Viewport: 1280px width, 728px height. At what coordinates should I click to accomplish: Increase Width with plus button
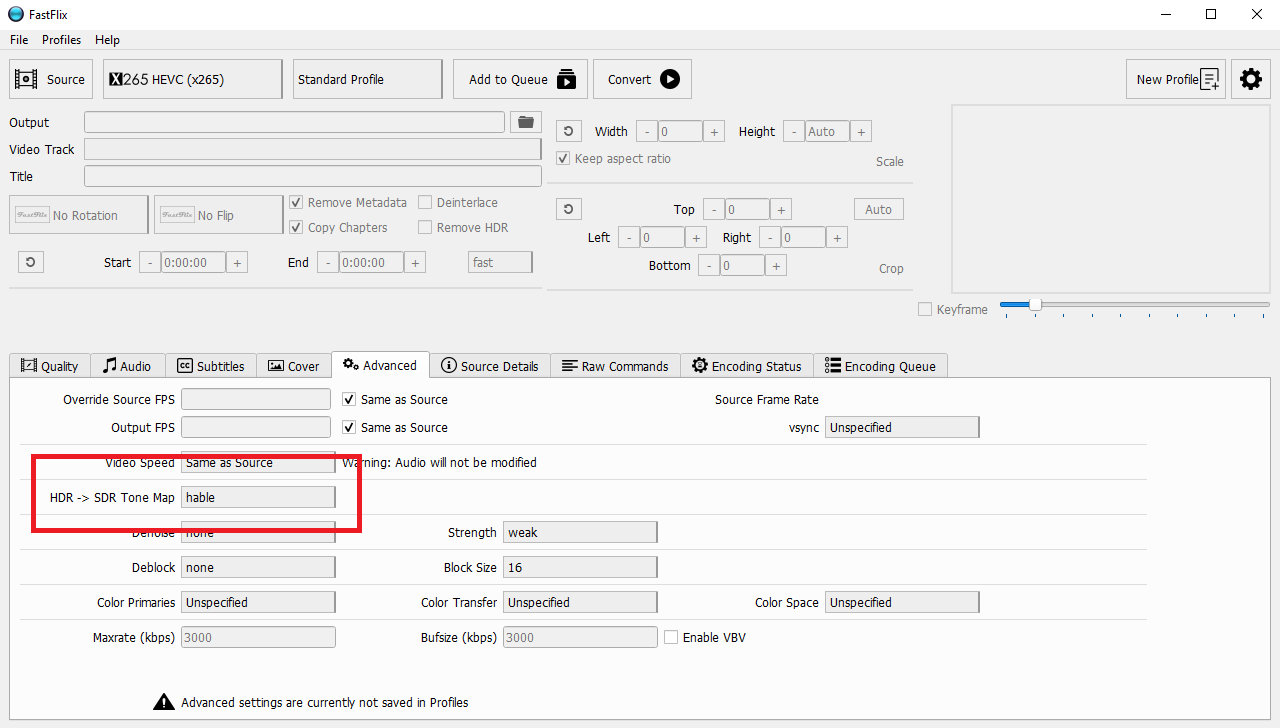coord(714,131)
